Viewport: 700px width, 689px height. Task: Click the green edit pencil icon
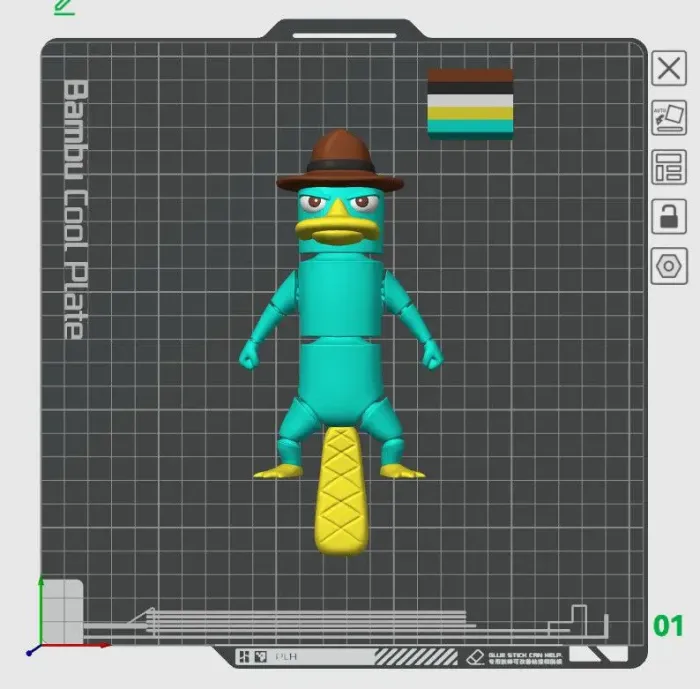pos(64,7)
